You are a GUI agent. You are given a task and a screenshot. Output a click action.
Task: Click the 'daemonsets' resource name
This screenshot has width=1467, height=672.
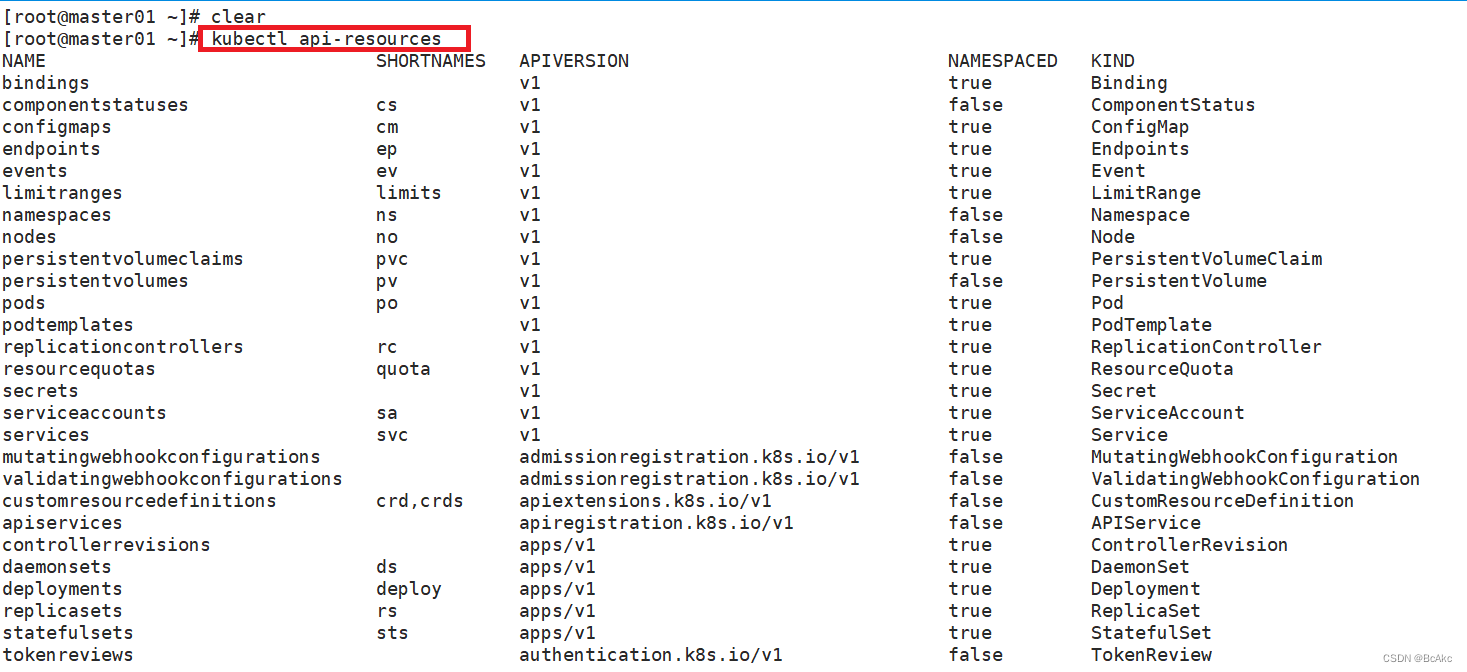57,567
